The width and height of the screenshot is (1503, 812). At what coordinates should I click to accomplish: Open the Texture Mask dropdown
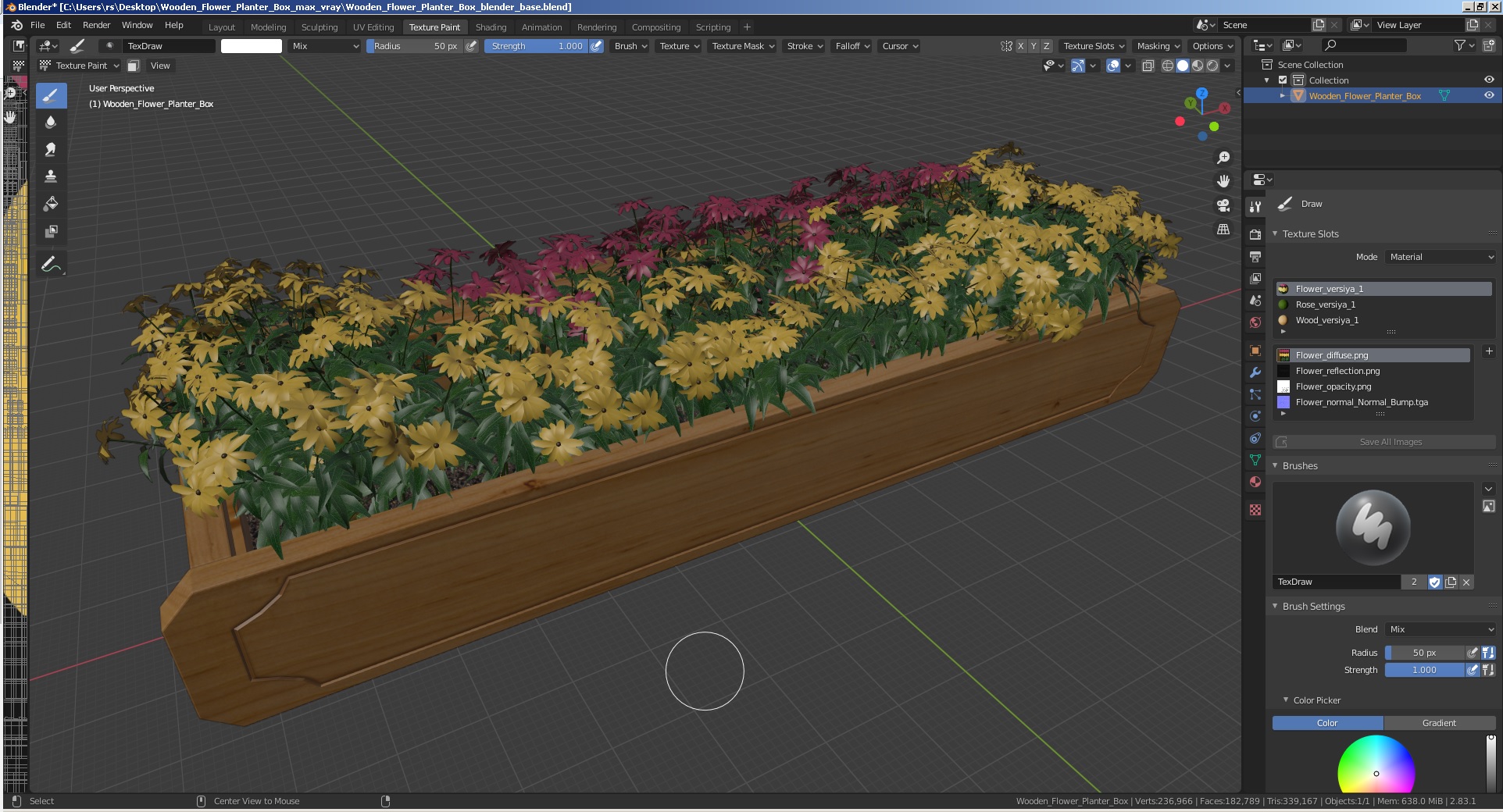tap(743, 46)
